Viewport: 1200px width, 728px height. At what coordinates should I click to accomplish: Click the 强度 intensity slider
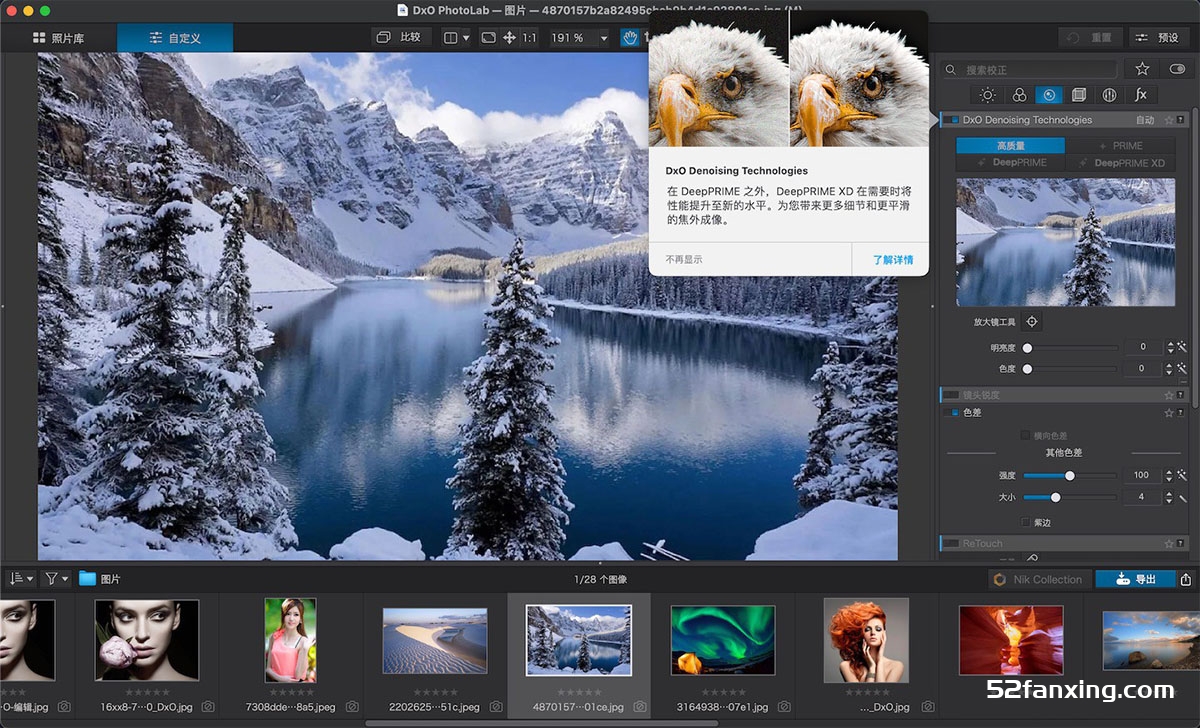click(x=1071, y=475)
